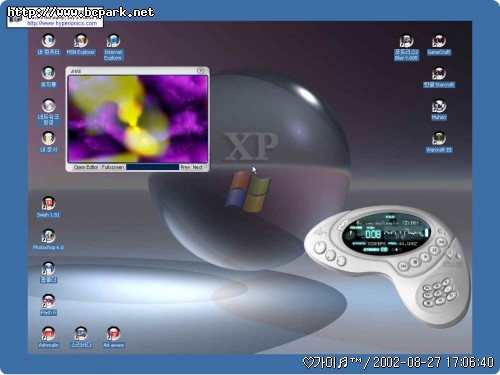
Task: Click the X button on Winamp keypad
Action: click(x=429, y=303)
